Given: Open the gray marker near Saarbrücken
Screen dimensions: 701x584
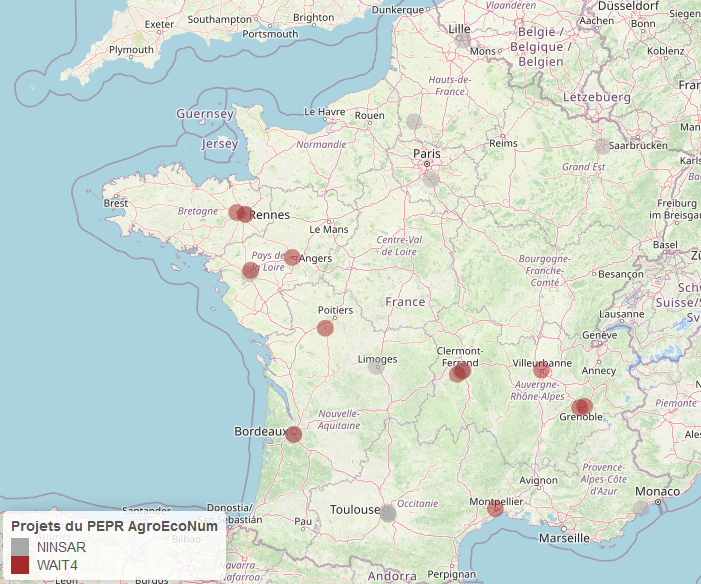Looking at the screenshot, I should pos(601,146).
